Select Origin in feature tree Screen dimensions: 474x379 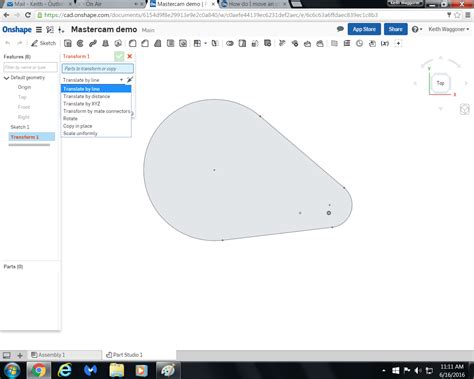point(24,87)
